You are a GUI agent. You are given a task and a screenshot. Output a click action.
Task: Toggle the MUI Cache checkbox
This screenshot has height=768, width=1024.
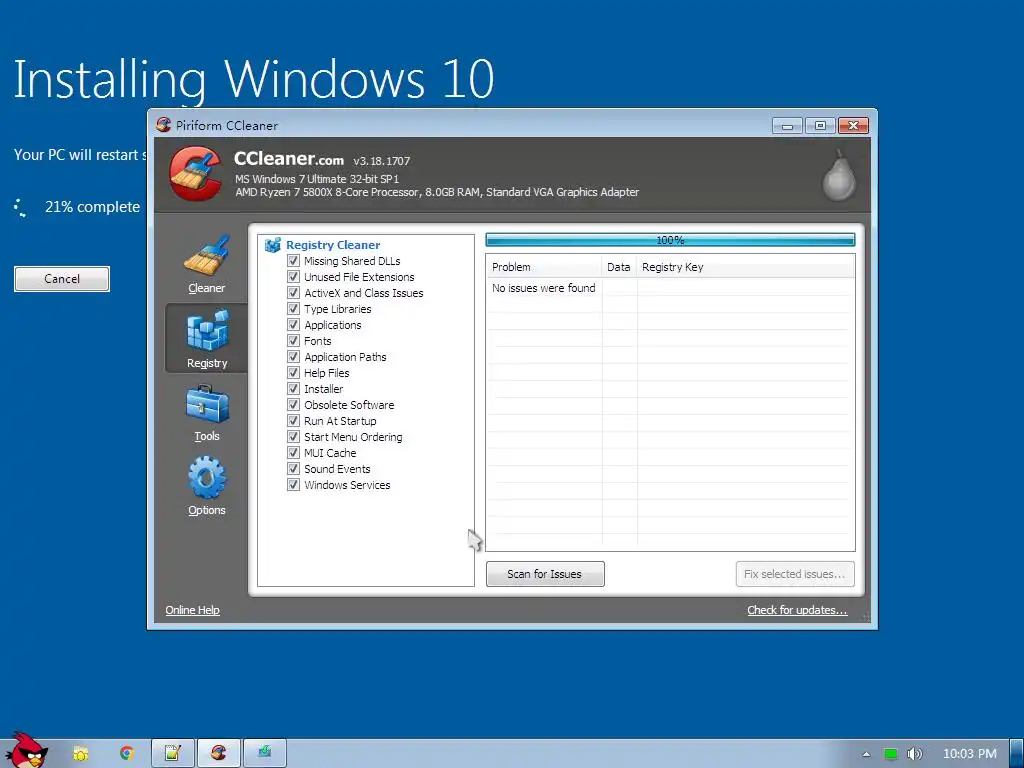pyautogui.click(x=293, y=453)
